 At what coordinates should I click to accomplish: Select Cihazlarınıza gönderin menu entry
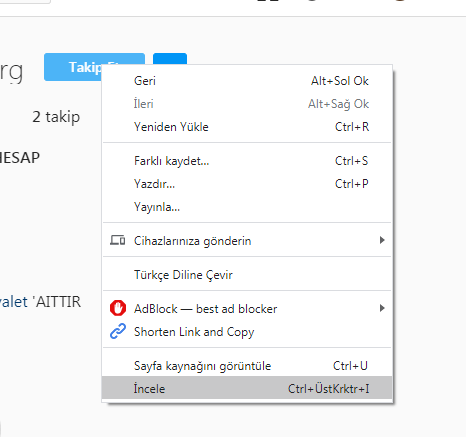[247, 241]
